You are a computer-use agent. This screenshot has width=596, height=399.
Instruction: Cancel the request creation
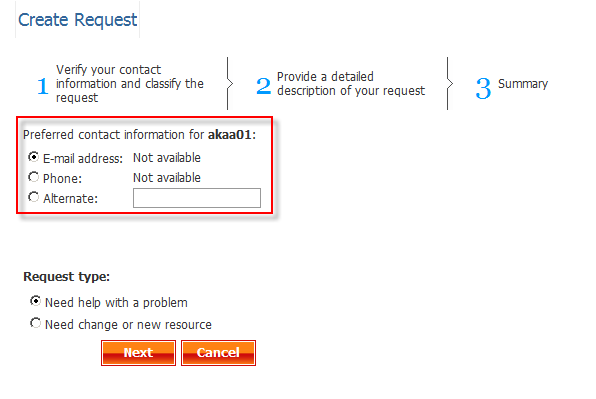point(218,353)
